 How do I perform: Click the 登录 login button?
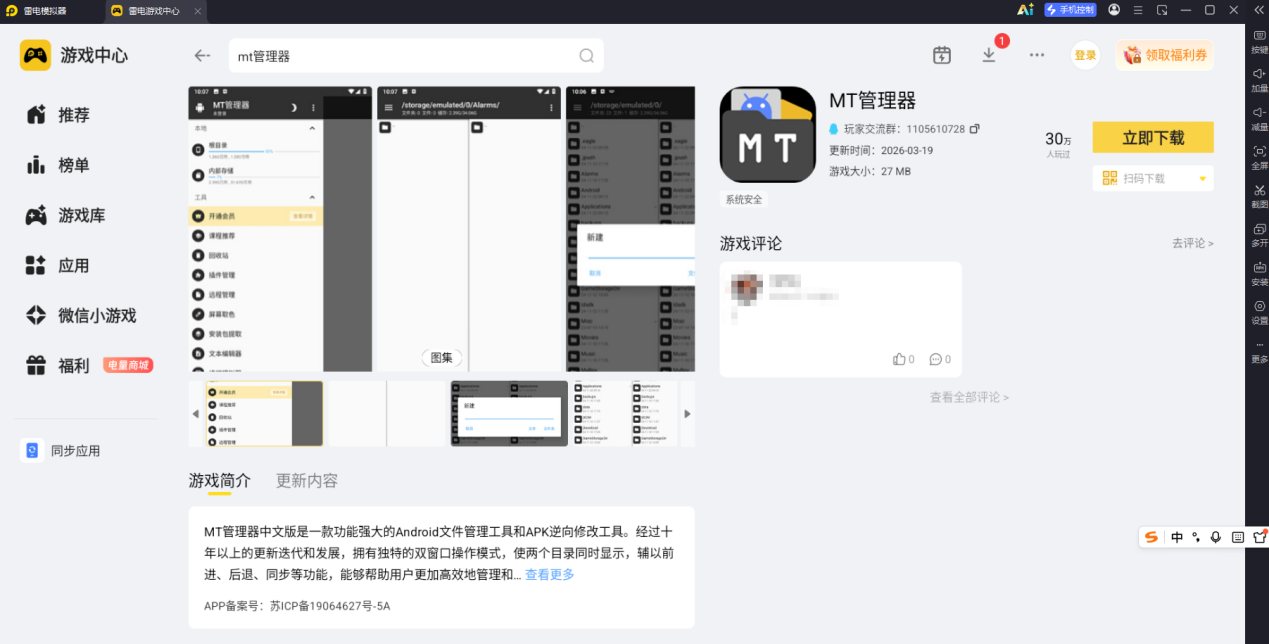click(x=1085, y=56)
